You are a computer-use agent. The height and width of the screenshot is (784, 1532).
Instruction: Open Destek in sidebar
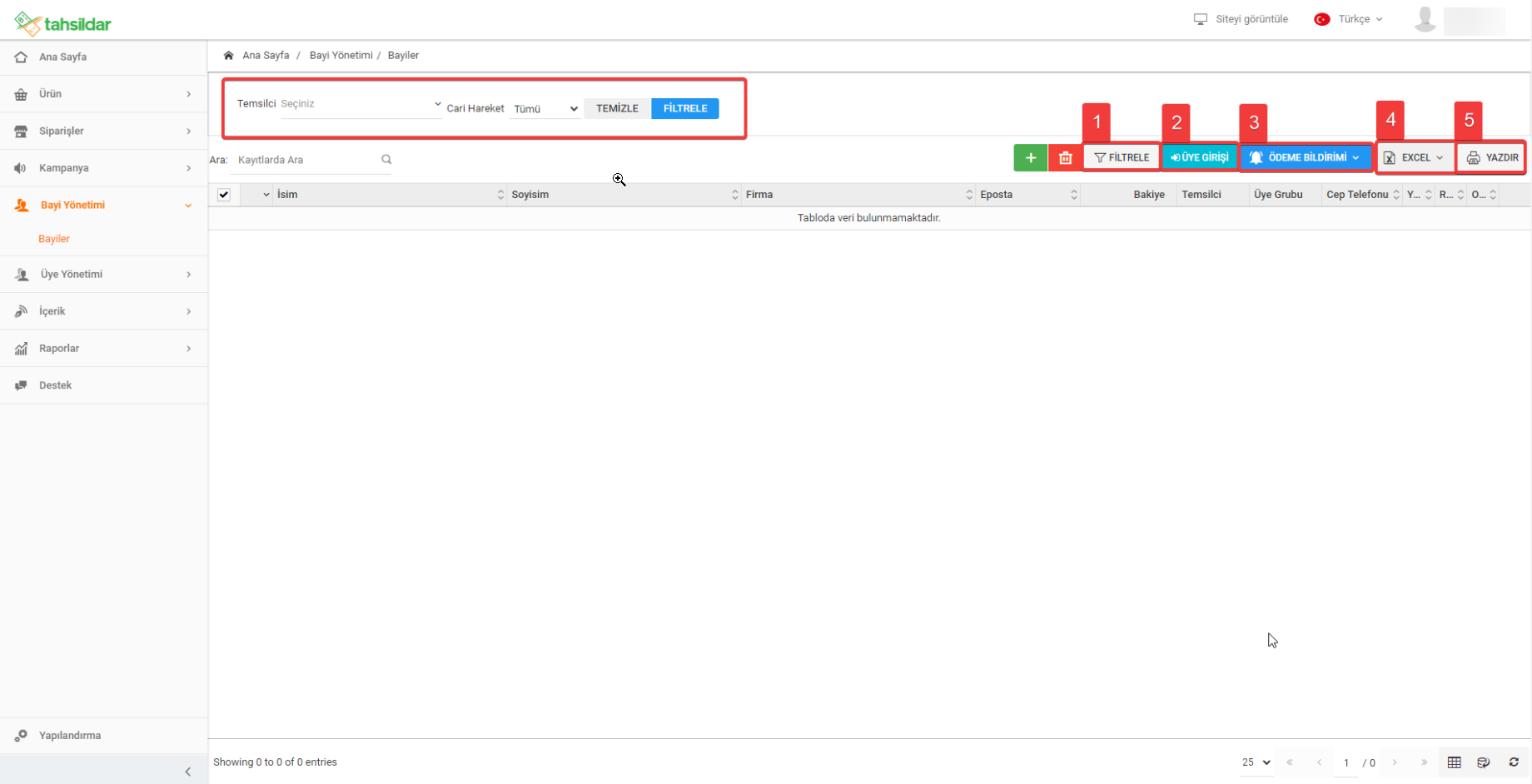[104, 385]
